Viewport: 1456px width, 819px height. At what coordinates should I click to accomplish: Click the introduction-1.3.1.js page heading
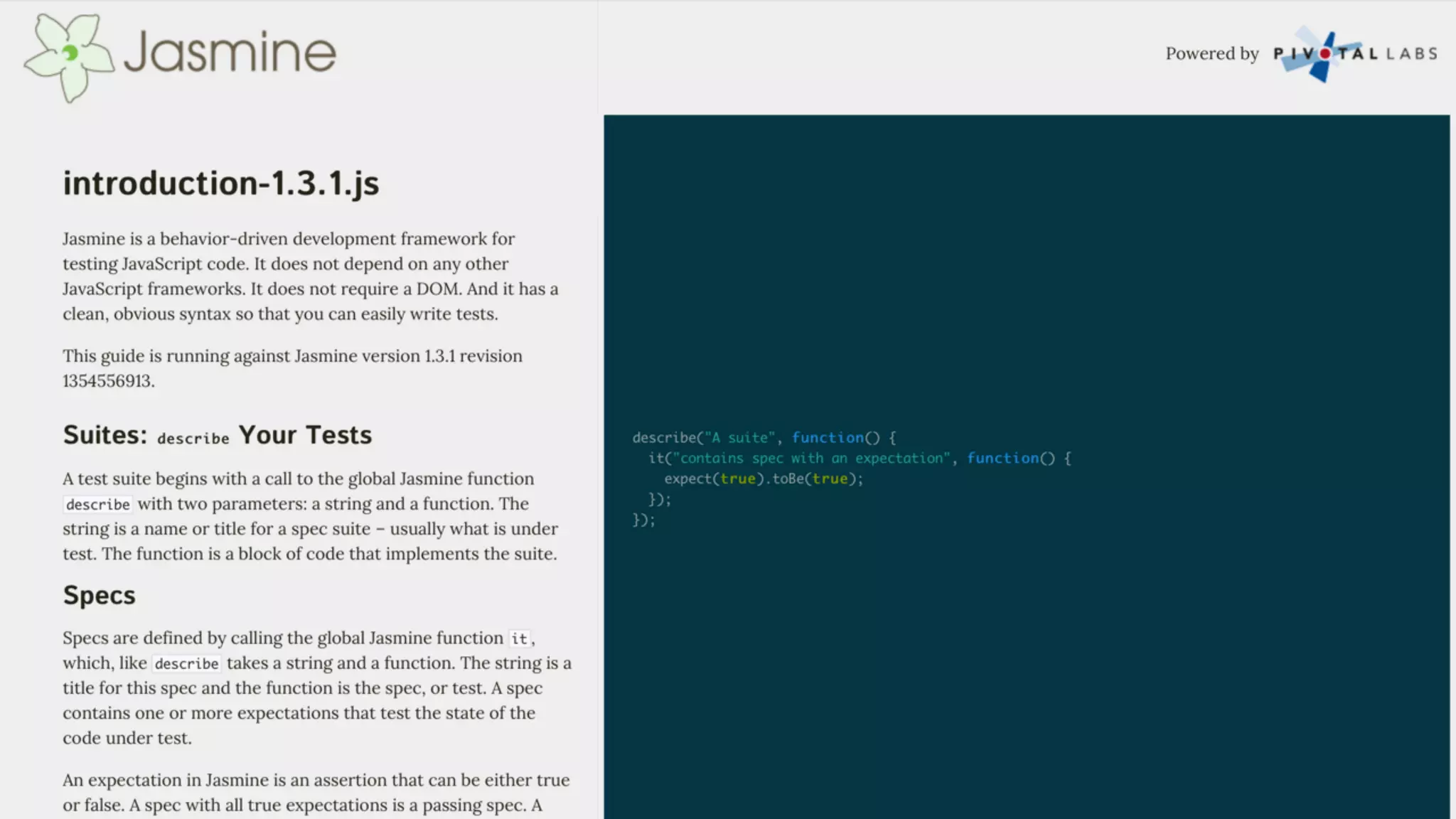coord(220,183)
